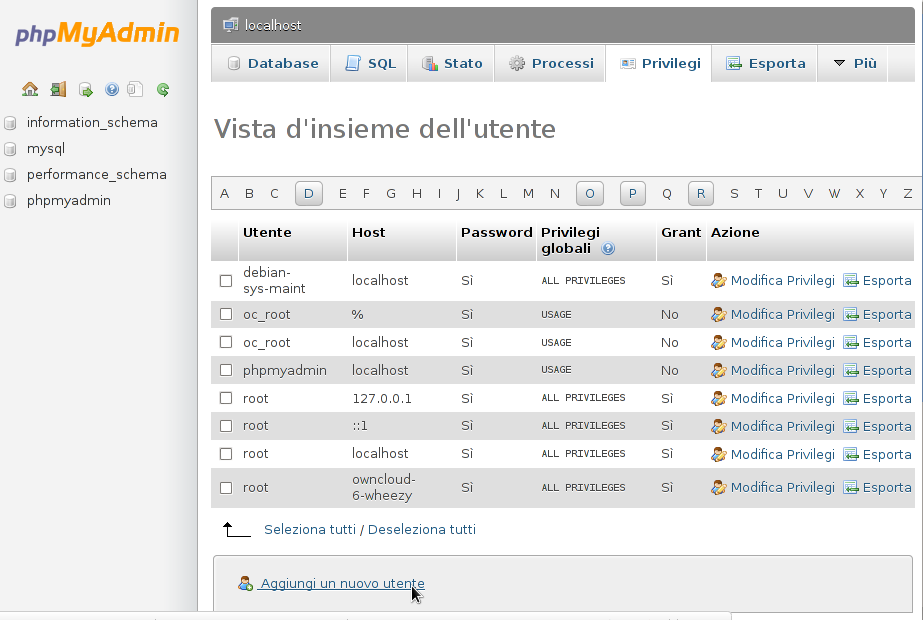The width and height of the screenshot is (923, 620).
Task: Open information_schema database in sidebar
Action: coord(92,122)
